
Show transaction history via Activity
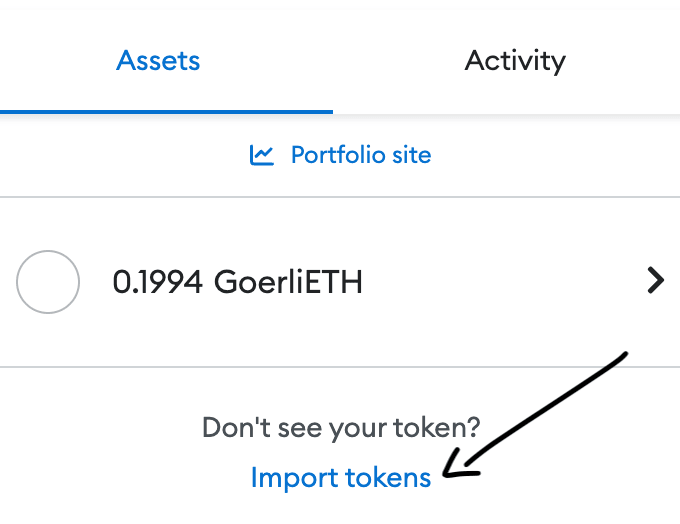click(x=515, y=61)
